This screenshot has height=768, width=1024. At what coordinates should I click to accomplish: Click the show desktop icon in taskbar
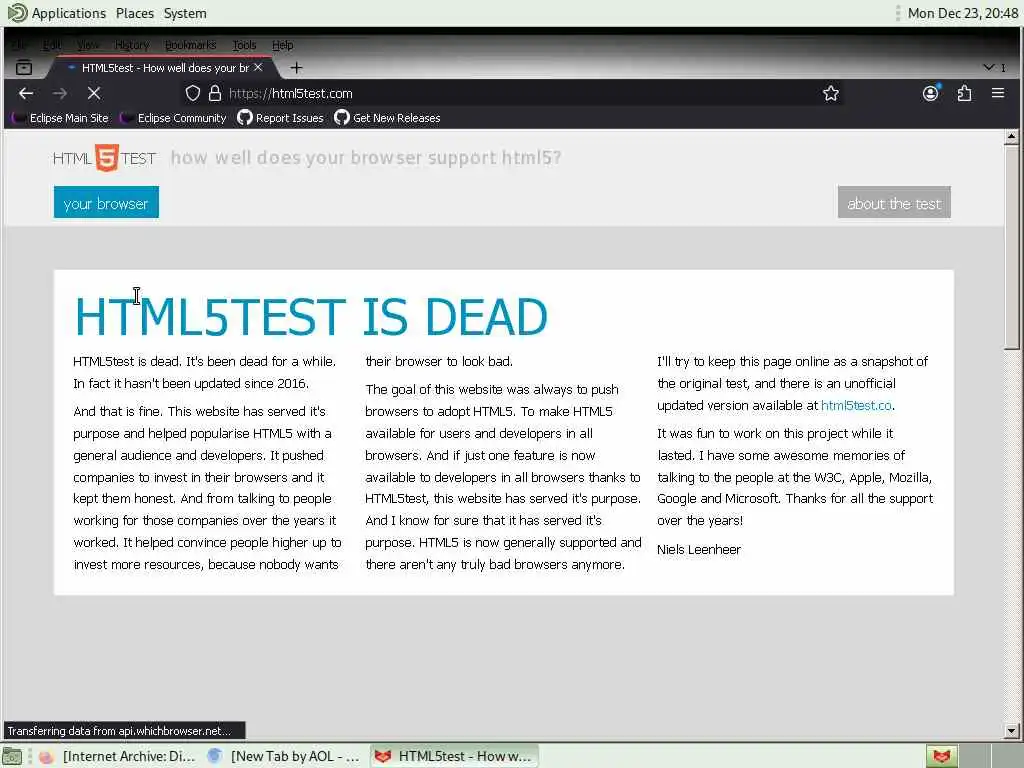pyautogui.click(x=12, y=756)
